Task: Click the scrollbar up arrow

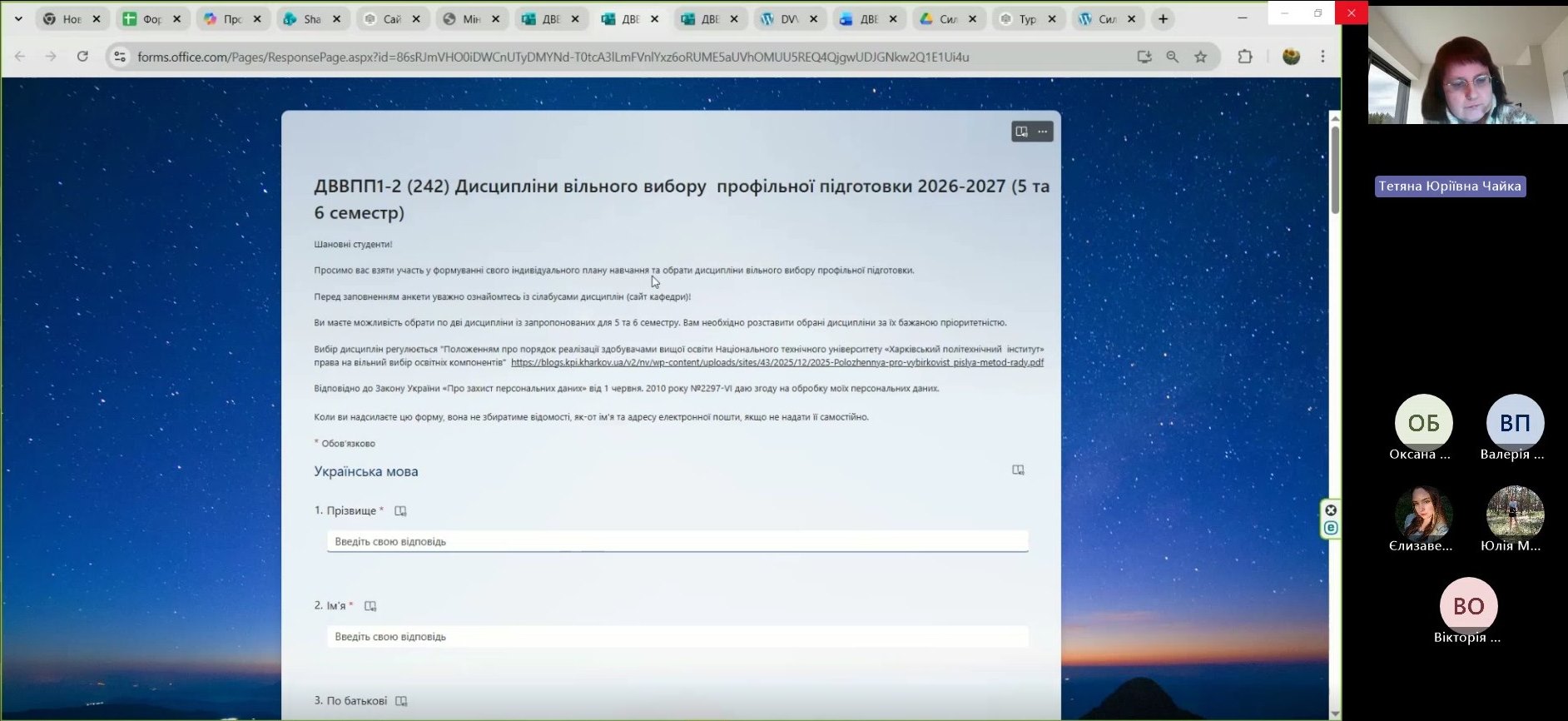Action: point(1335,117)
